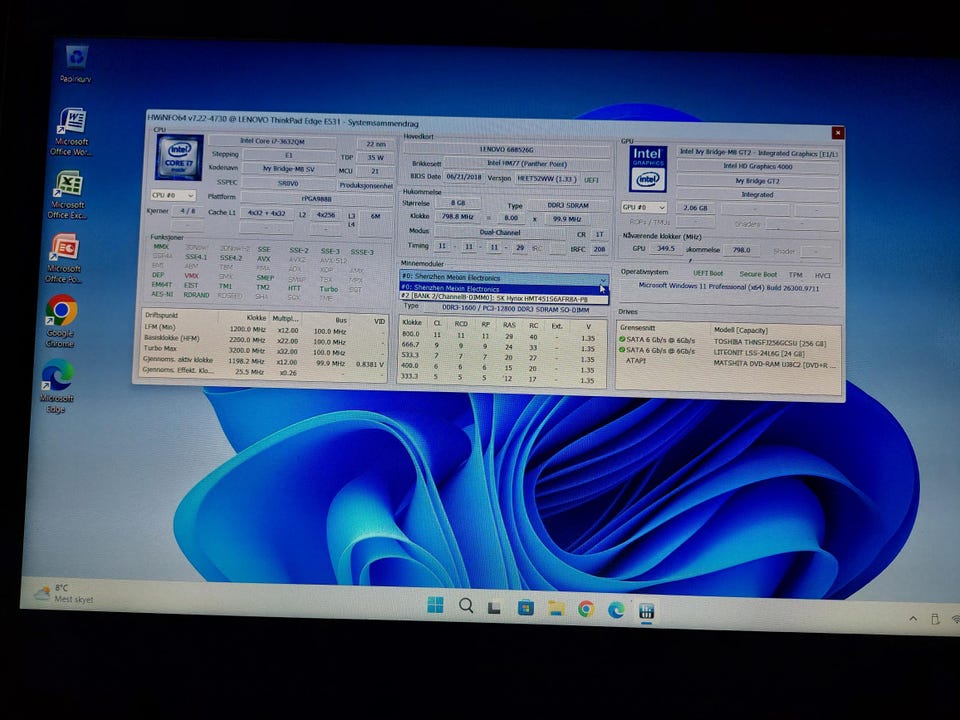Open Microsoft Office Excel desktop shortcut
Image resolution: width=960 pixels, height=720 pixels.
click(x=69, y=195)
